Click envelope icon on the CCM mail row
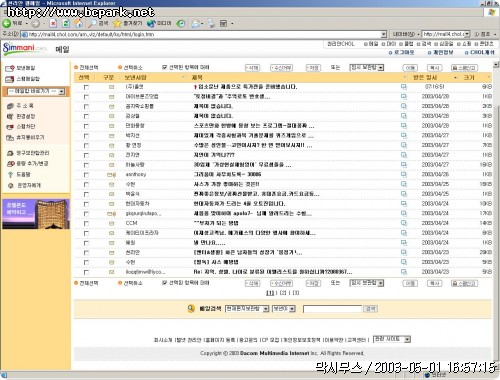Screen dimensions: 500x380 [x=112, y=223]
